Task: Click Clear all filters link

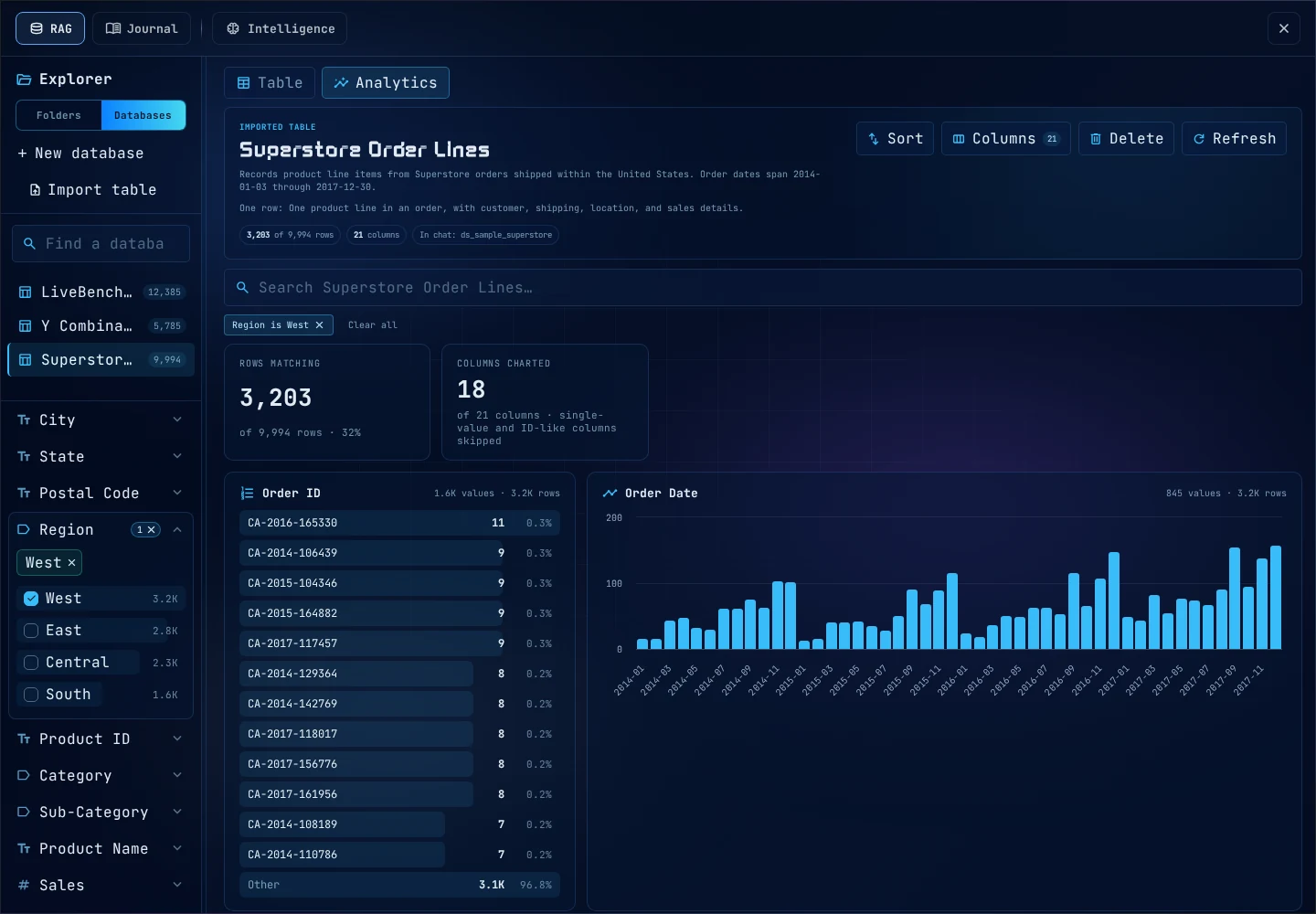Action: click(373, 325)
